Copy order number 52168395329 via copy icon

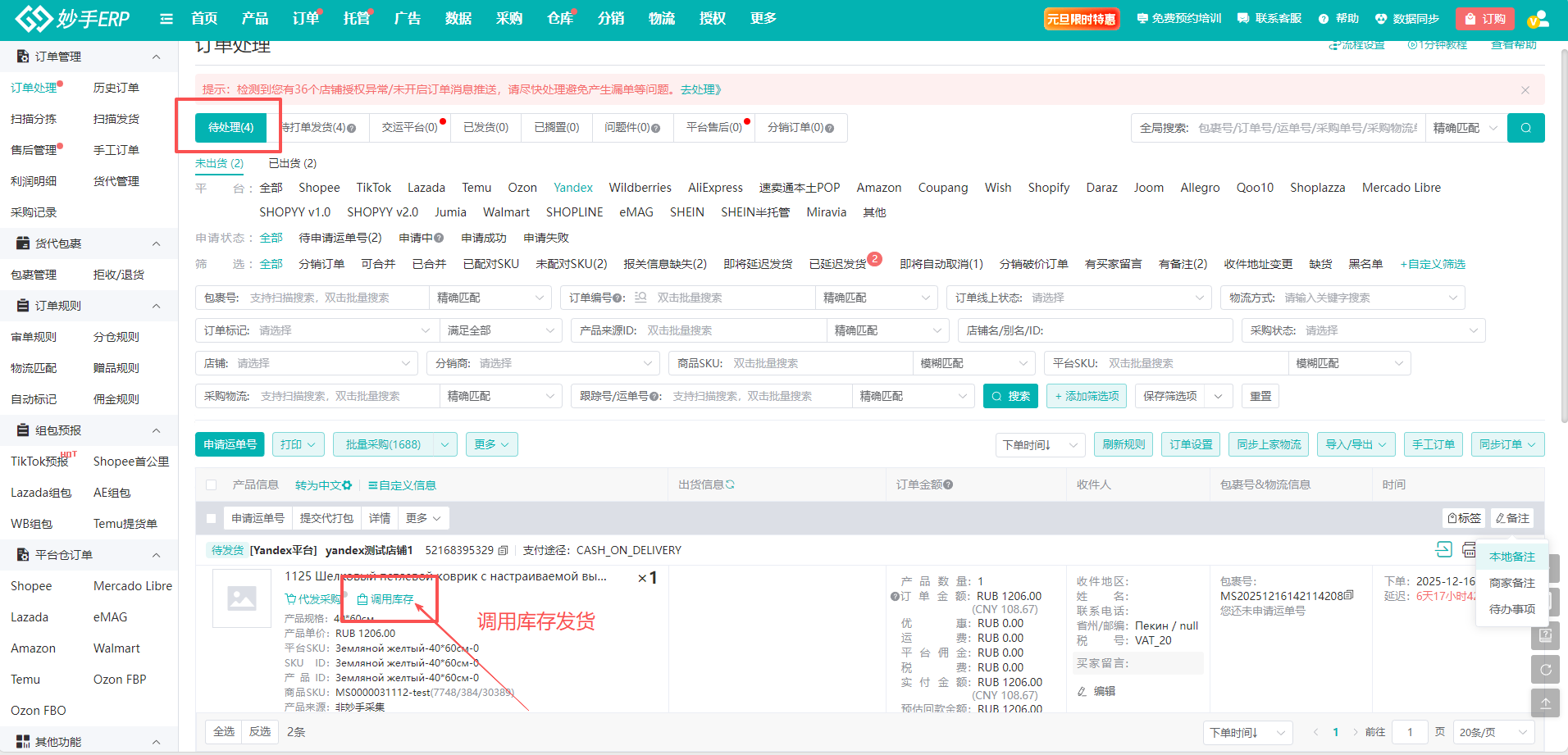[504, 550]
